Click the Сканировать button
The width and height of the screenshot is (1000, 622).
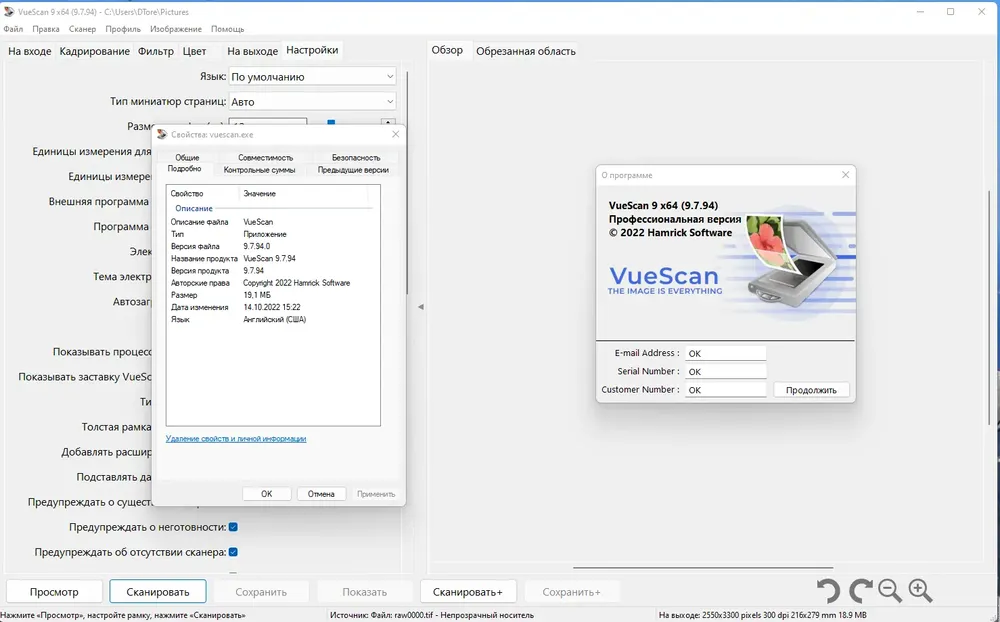(x=158, y=592)
